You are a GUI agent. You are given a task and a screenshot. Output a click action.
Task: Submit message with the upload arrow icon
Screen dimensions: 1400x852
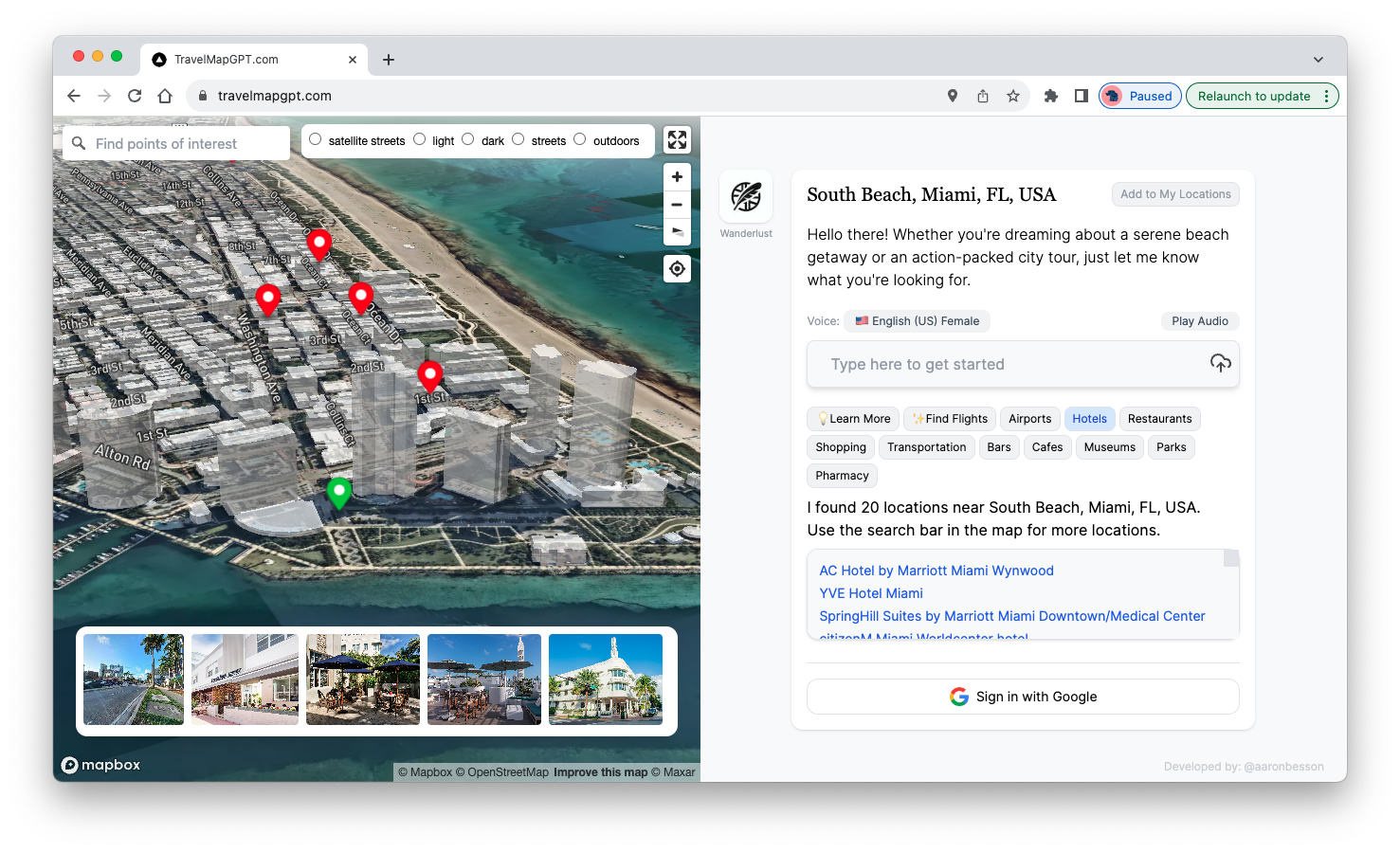[1220, 364]
